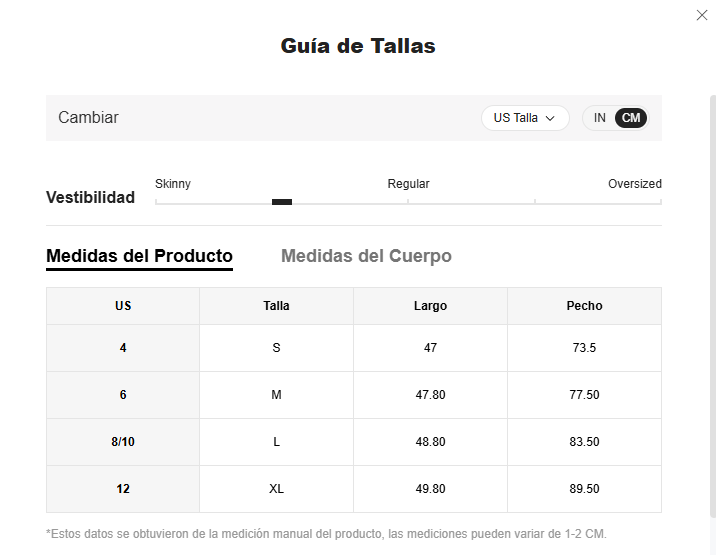Click the Talla column header
The image size is (716, 555).
276,306
